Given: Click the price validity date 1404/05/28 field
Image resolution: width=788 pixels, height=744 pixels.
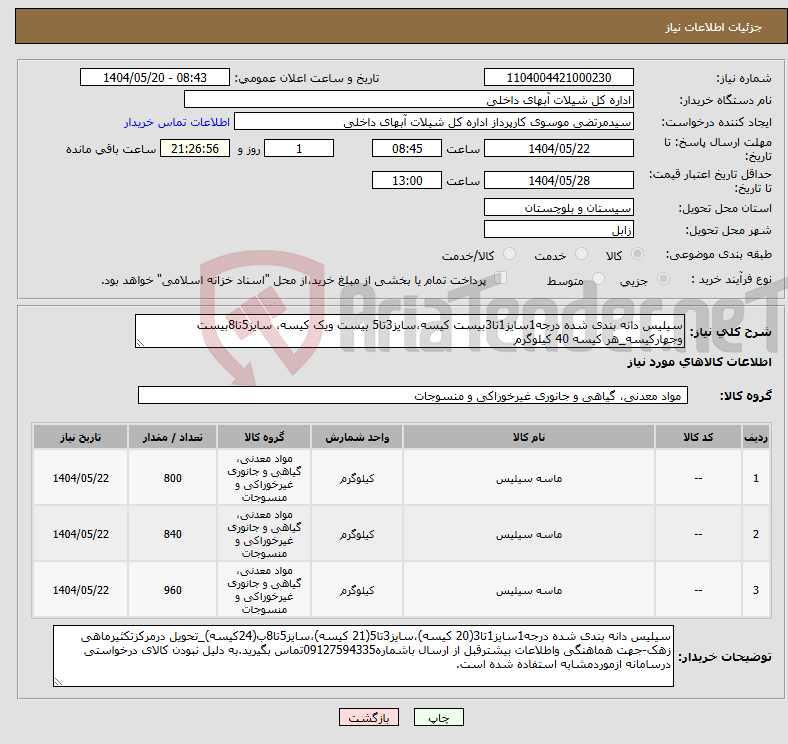Looking at the screenshot, I should 558,180.
